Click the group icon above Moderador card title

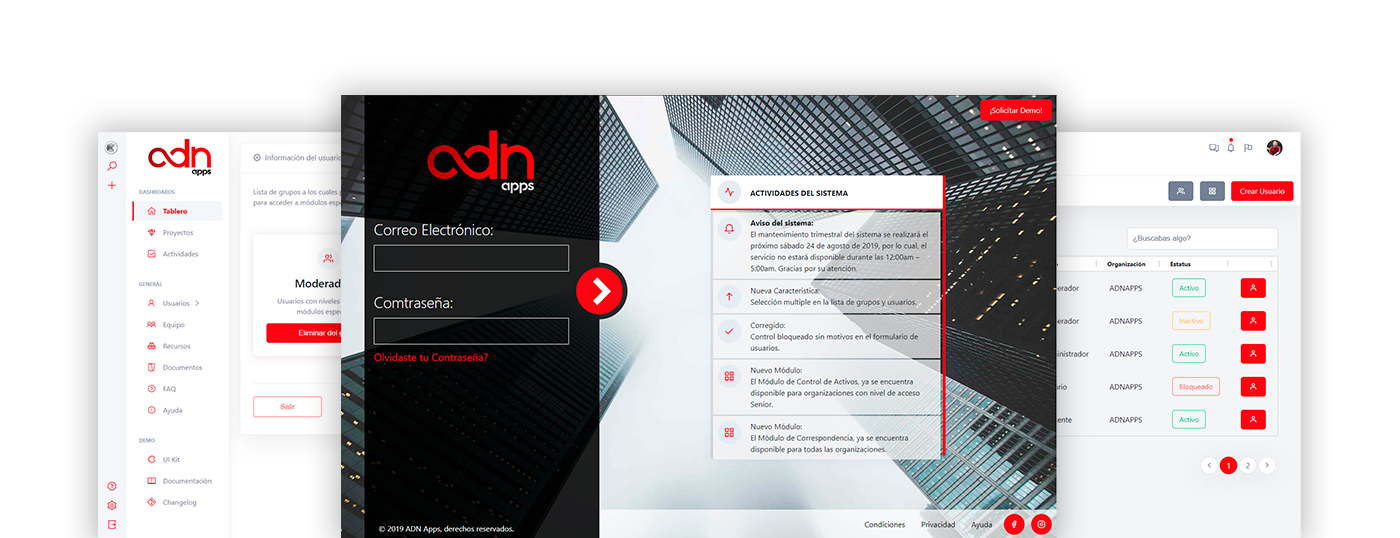(x=329, y=258)
